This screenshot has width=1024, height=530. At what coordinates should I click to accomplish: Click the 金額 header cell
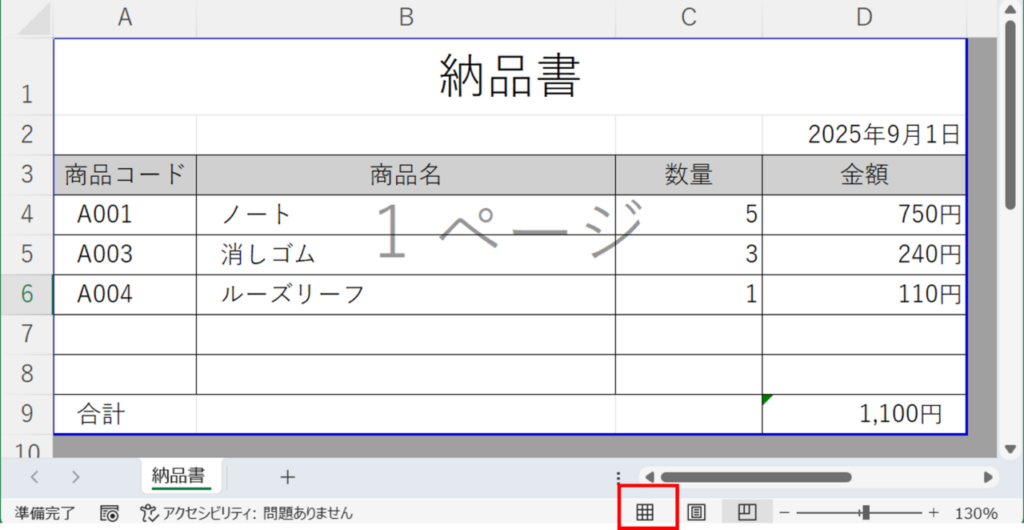(x=864, y=175)
